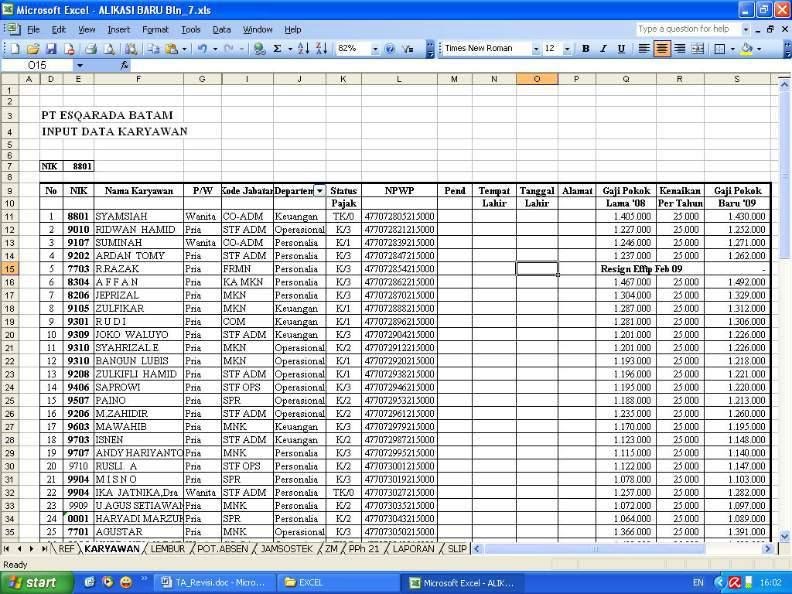
Task: Click the Insert Hyperlink globe icon
Action: pyautogui.click(x=260, y=48)
